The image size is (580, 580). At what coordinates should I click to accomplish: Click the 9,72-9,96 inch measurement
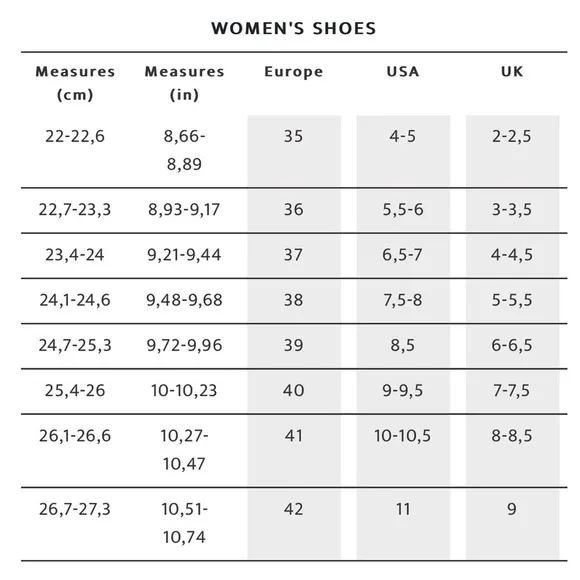[x=184, y=345]
